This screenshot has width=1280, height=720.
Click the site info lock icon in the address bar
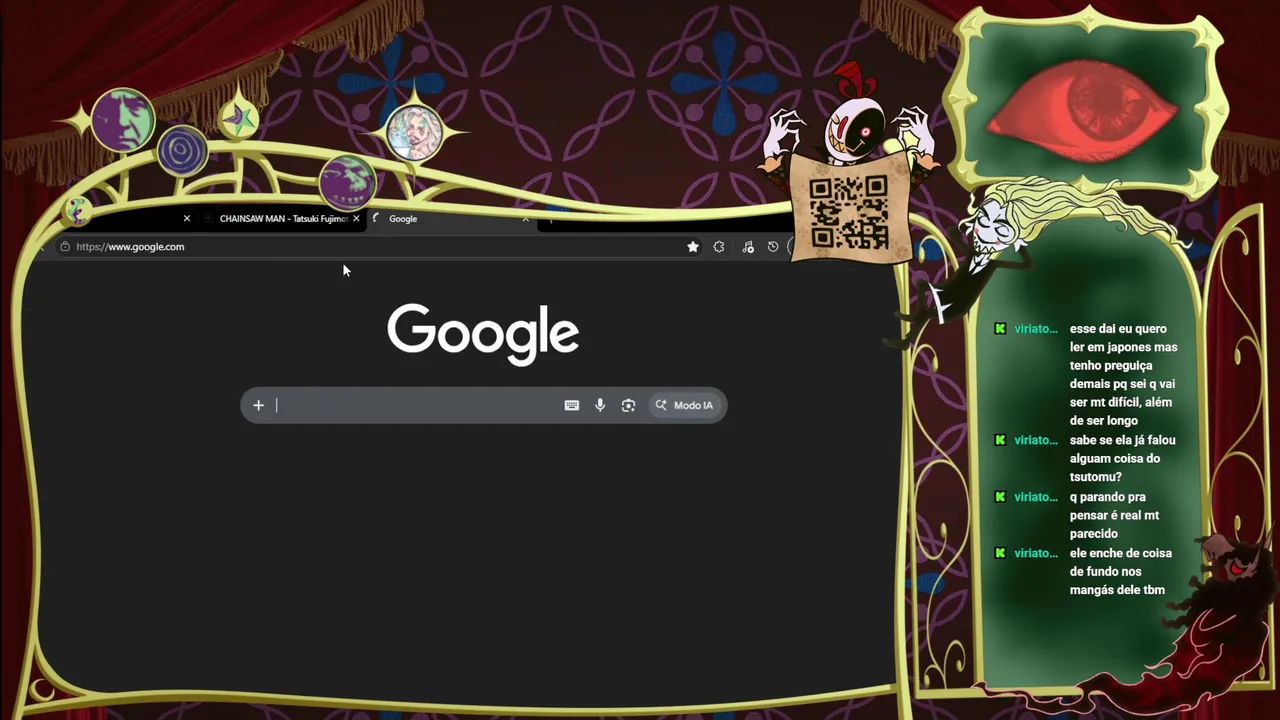tap(65, 247)
